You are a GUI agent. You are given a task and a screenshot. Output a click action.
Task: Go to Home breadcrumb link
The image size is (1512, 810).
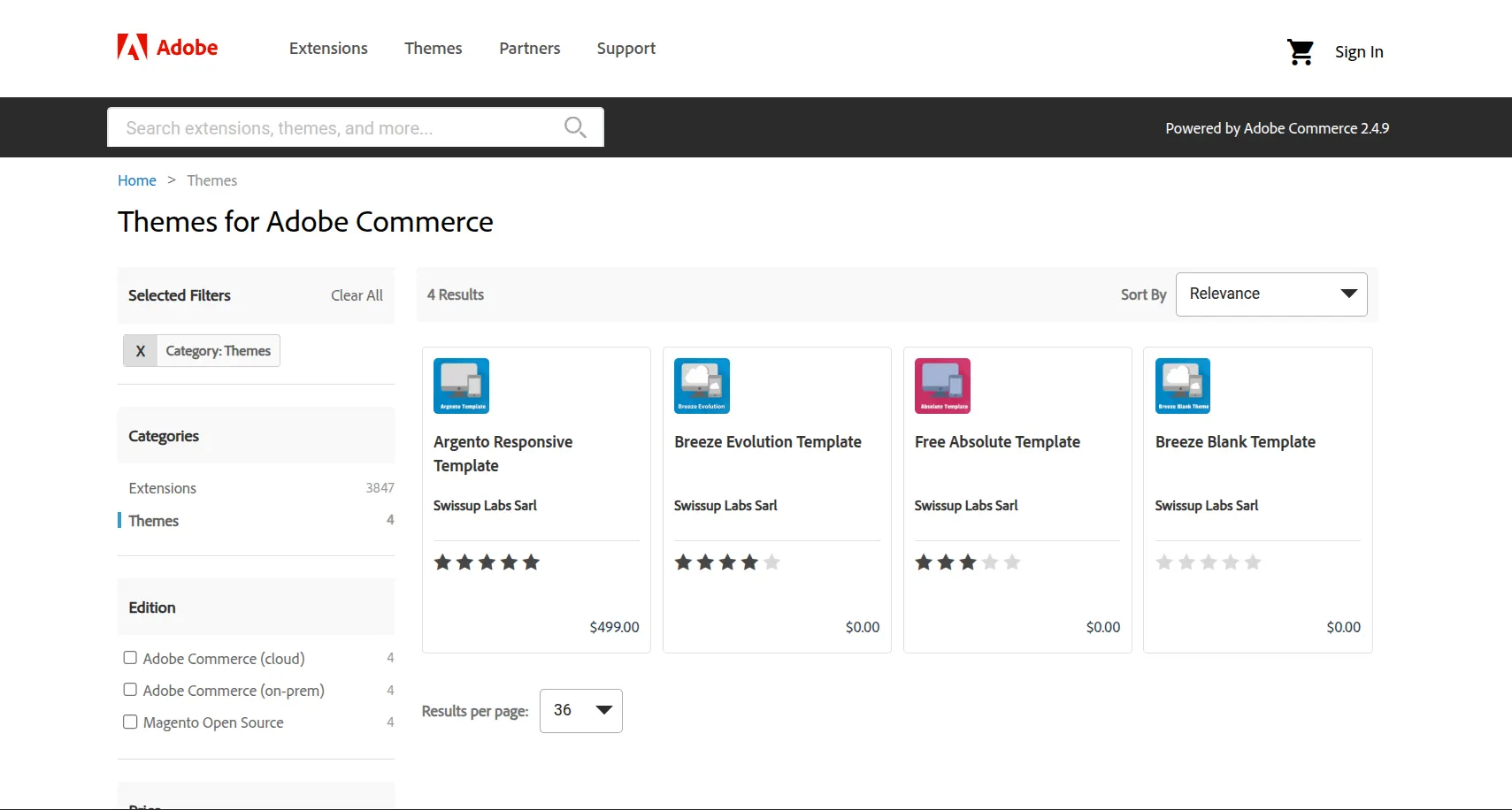[x=137, y=180]
